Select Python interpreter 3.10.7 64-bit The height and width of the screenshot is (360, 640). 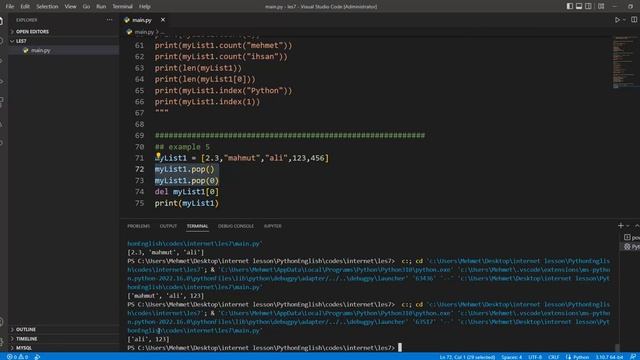click(x=609, y=357)
